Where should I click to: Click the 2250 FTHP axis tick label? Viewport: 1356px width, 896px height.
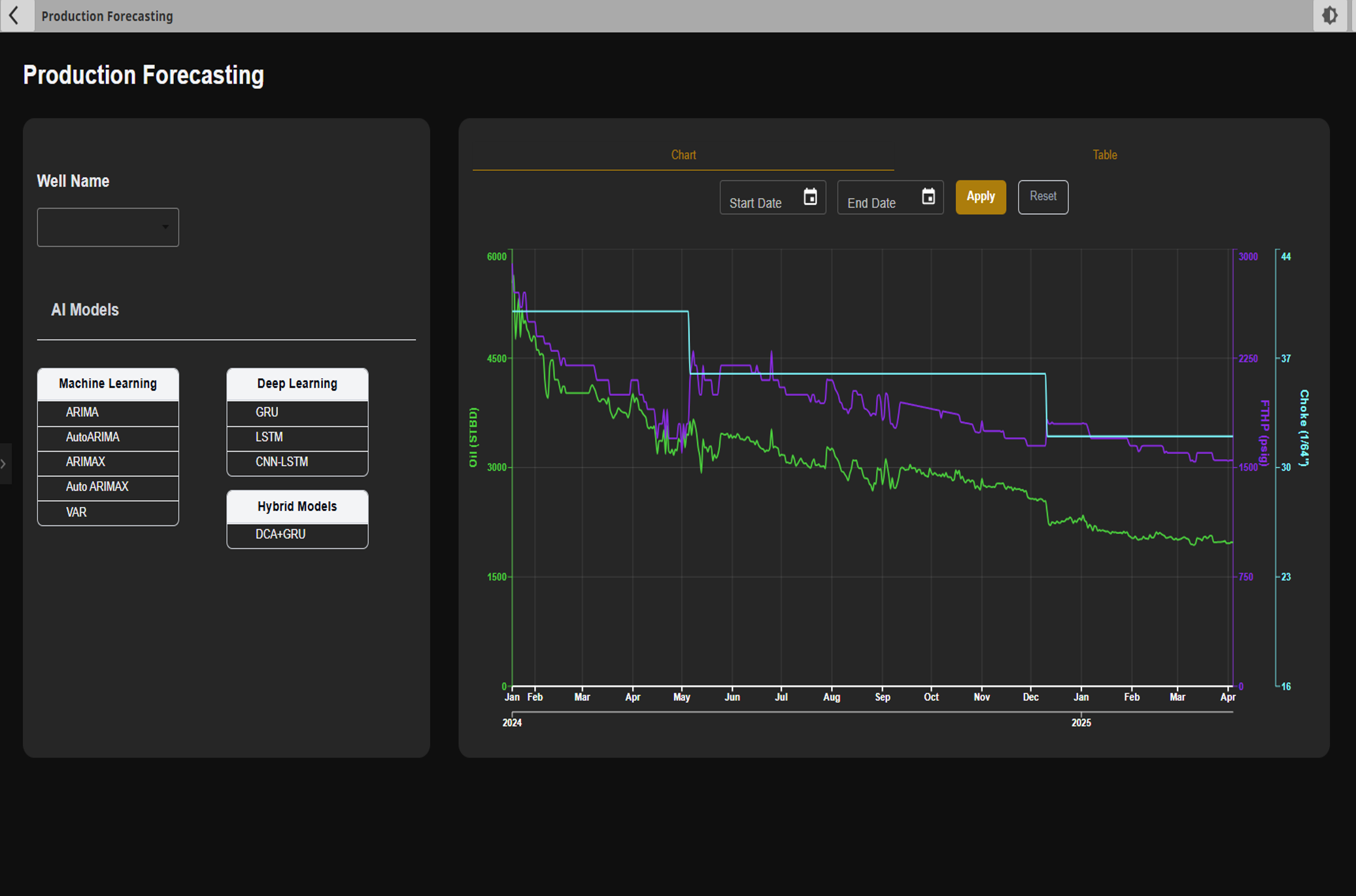[x=1248, y=359]
